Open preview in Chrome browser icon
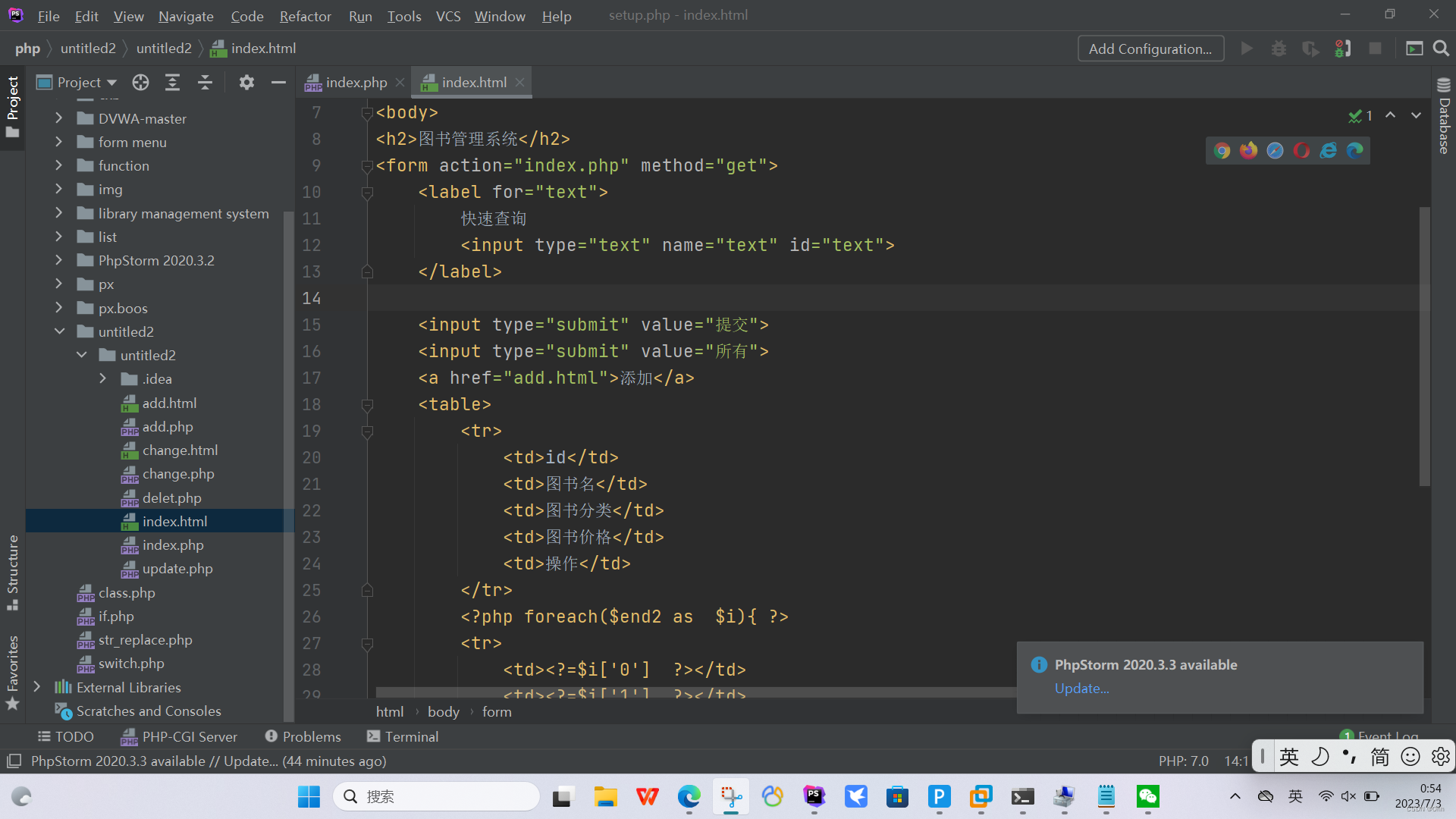This screenshot has width=1456, height=819. coord(1222,151)
